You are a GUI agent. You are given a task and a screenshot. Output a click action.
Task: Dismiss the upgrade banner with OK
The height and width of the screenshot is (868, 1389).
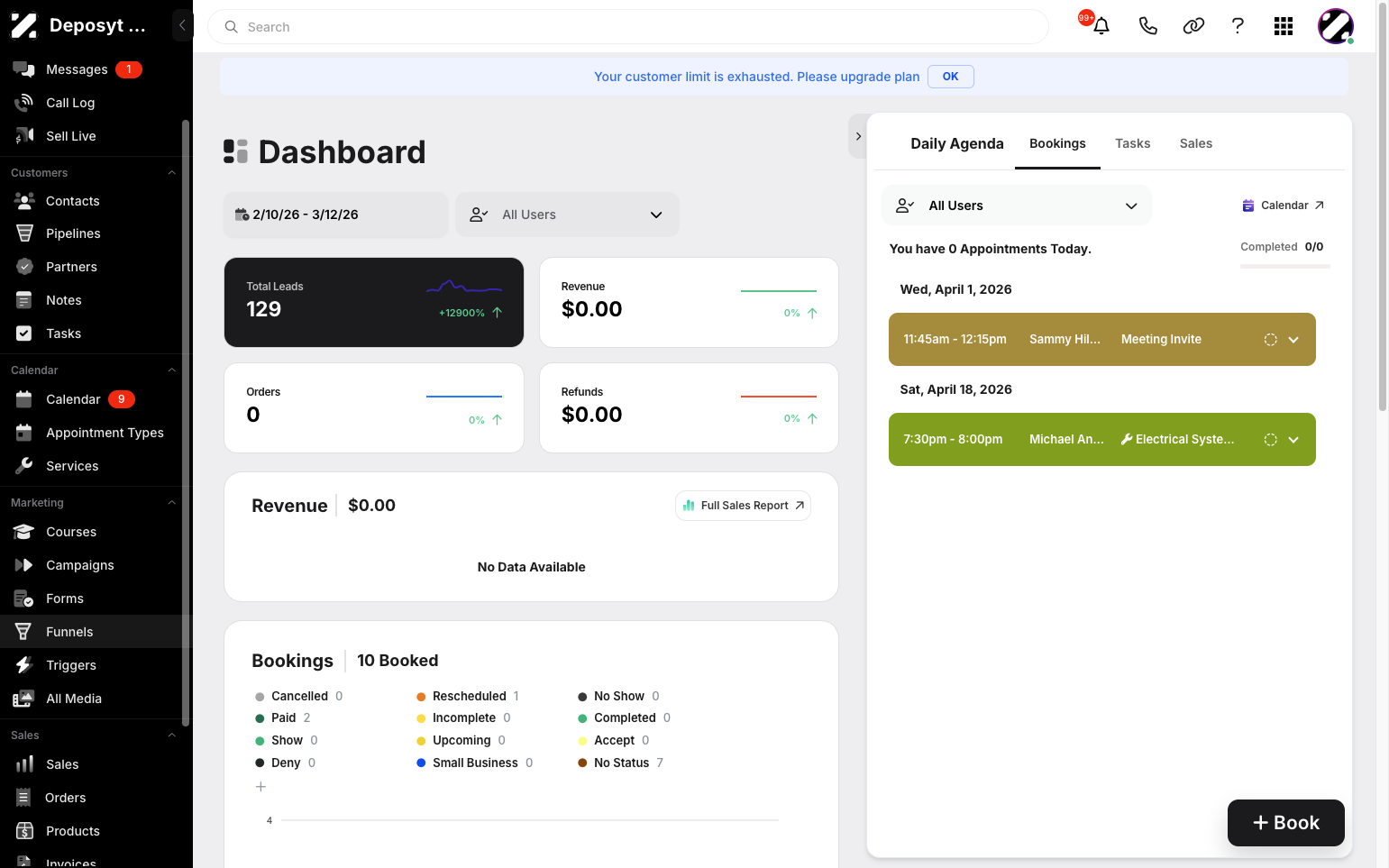tap(951, 77)
